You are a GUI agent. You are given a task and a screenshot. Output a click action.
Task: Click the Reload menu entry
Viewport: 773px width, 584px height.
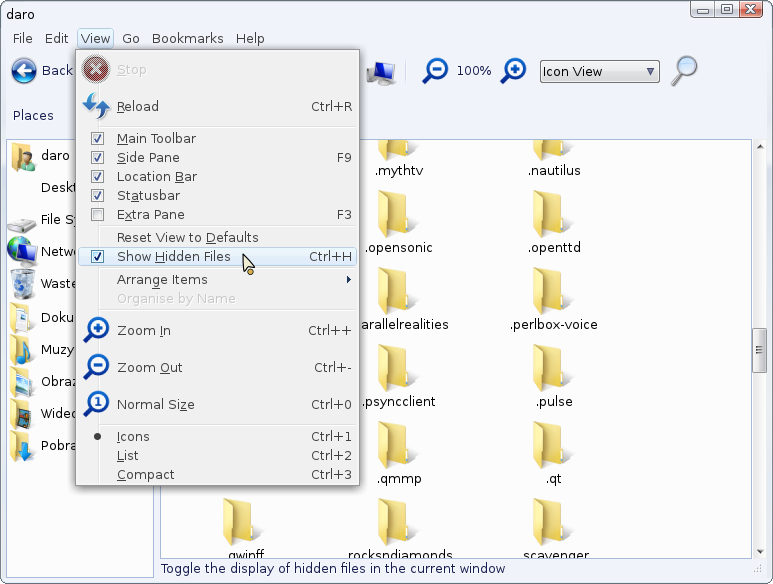click(217, 106)
